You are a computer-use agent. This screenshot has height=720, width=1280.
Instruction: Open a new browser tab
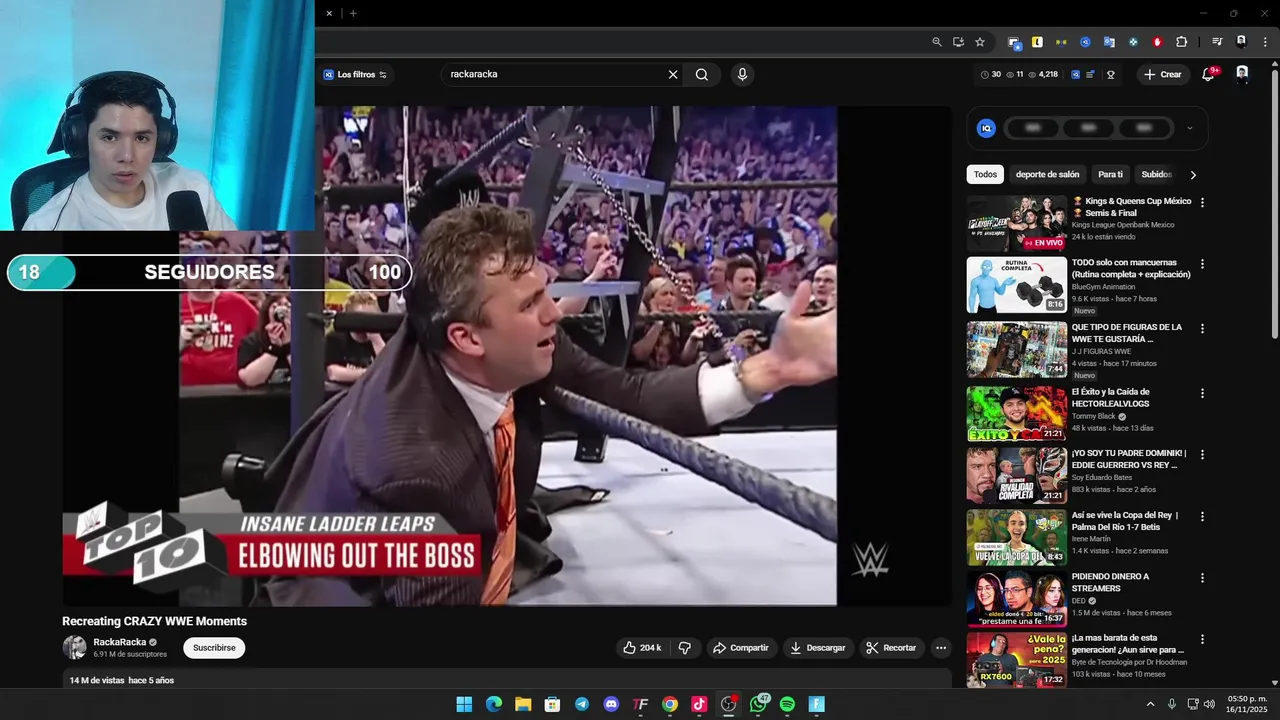[353, 13]
